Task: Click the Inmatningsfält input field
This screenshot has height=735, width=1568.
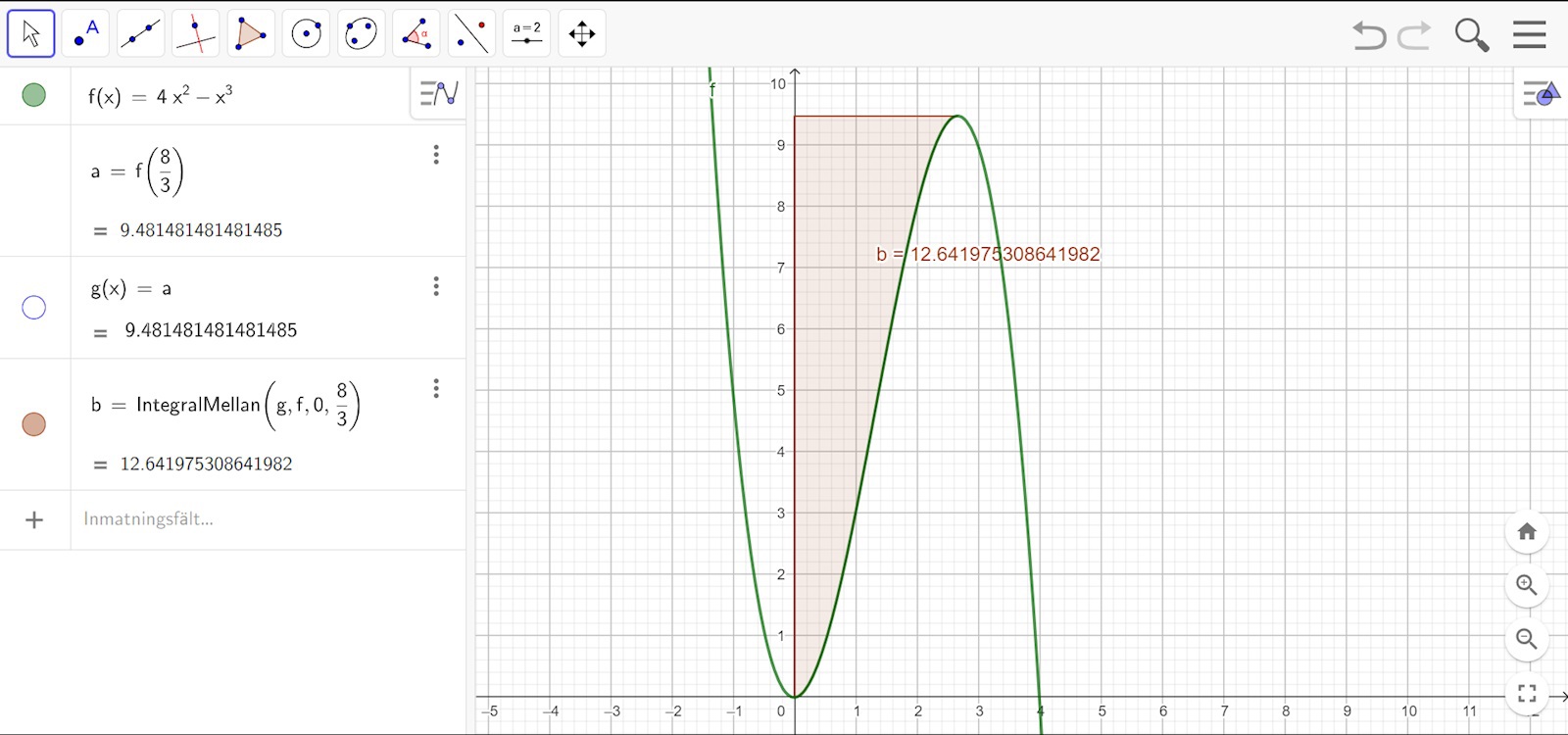Action: (x=265, y=519)
